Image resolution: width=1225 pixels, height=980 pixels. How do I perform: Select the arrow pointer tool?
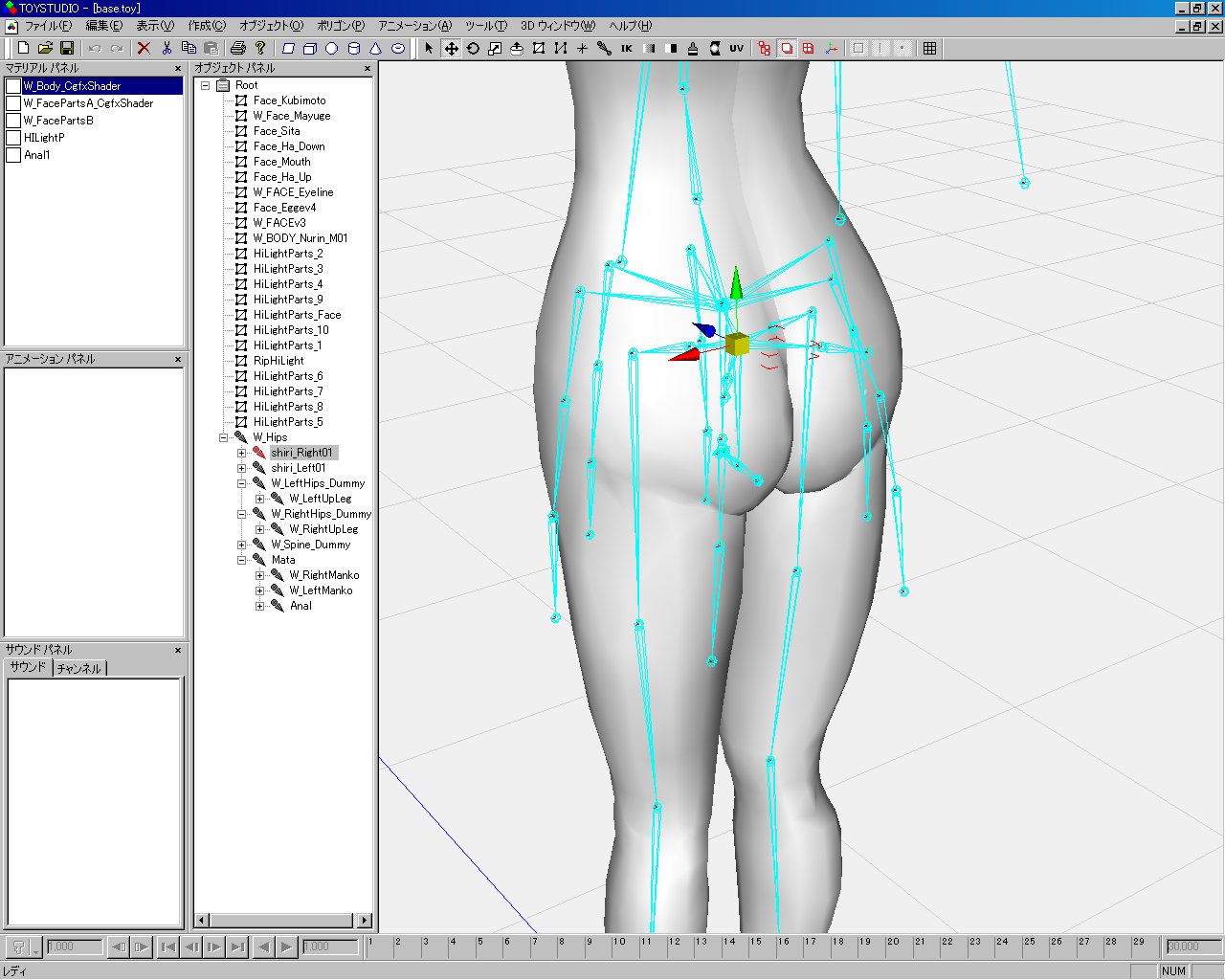[429, 48]
